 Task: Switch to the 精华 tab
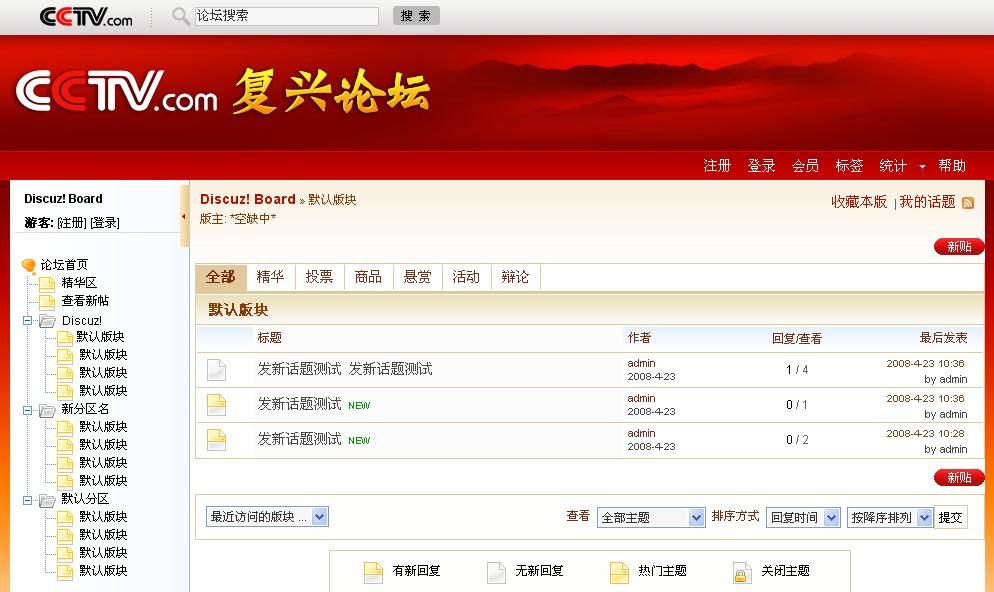[271, 277]
